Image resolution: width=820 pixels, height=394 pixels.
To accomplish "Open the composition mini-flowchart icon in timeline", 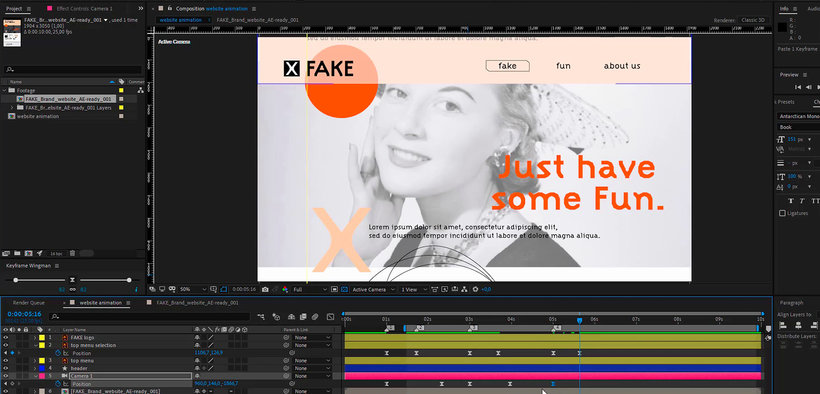I will 261,317.
